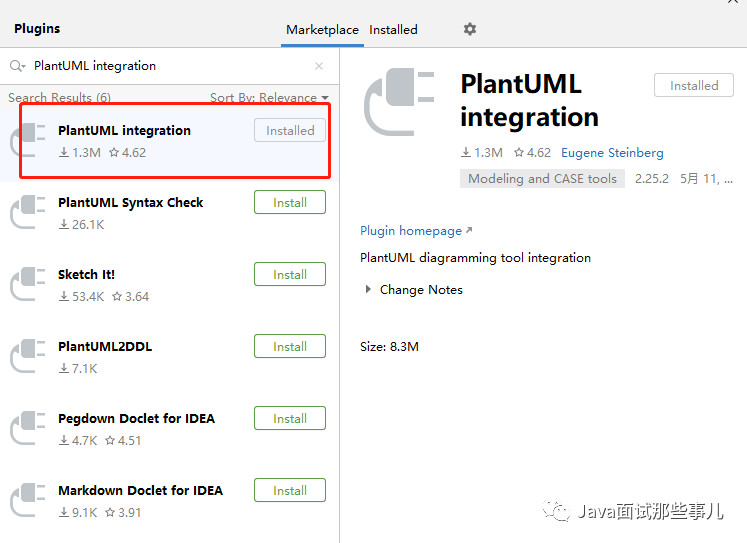Click the Installed button in details pane
This screenshot has height=543, width=747.
click(694, 85)
